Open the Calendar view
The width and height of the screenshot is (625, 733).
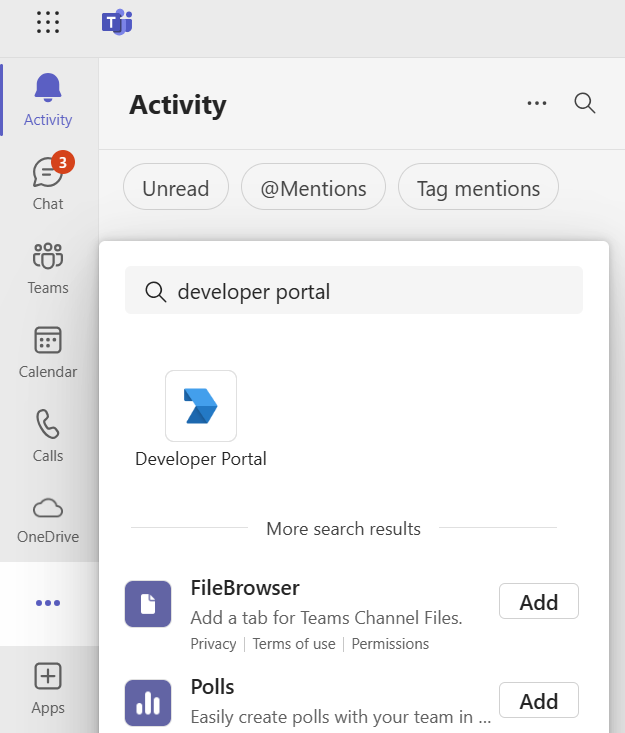(x=48, y=352)
